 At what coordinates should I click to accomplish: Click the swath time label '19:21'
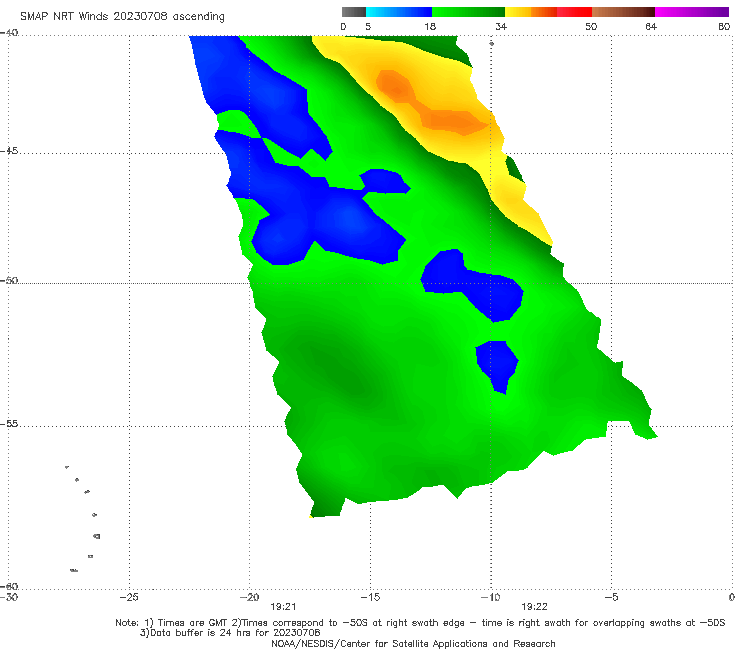(283, 607)
